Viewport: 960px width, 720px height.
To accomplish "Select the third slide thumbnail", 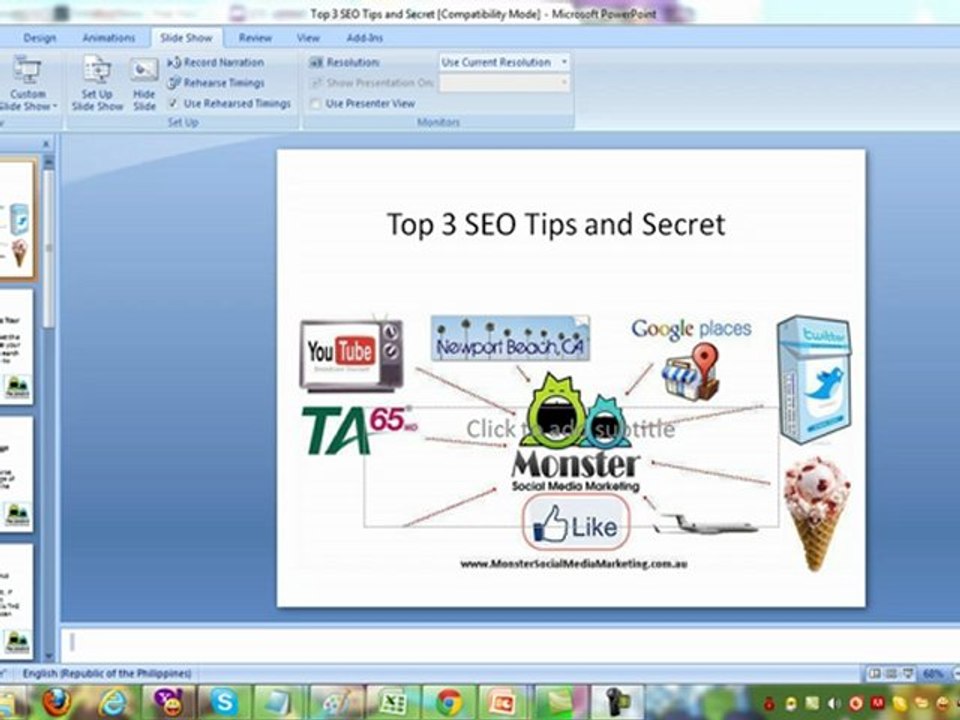I will (x=17, y=474).
